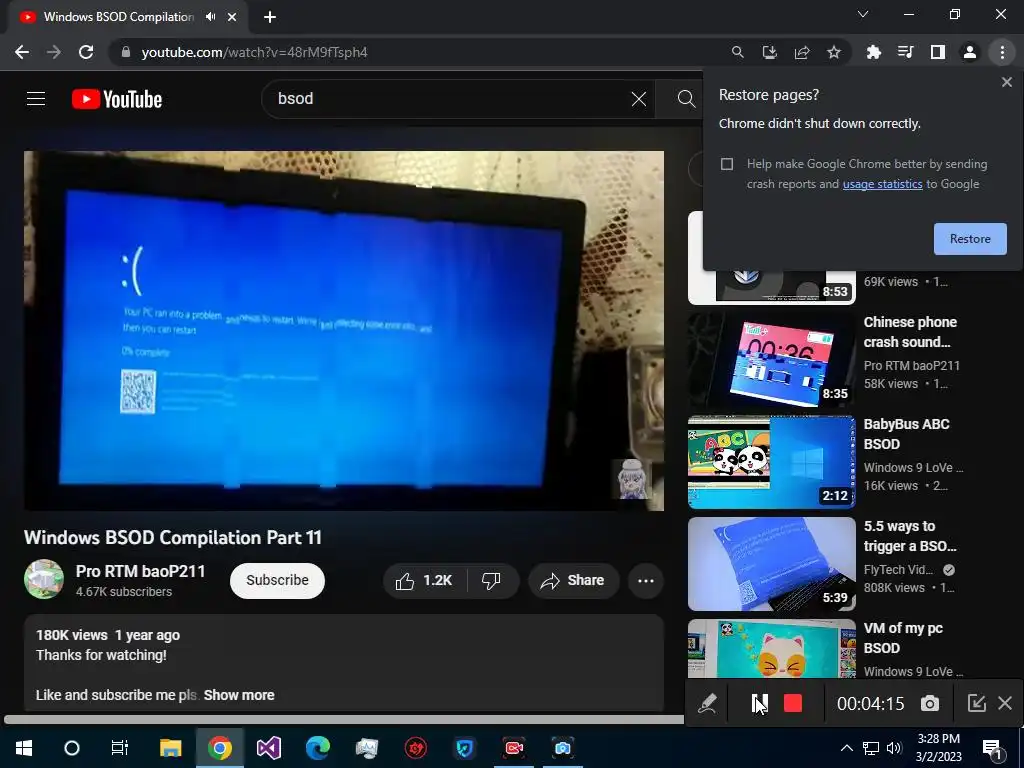This screenshot has height=768, width=1024.
Task: Click the Restore button
Action: [970, 239]
